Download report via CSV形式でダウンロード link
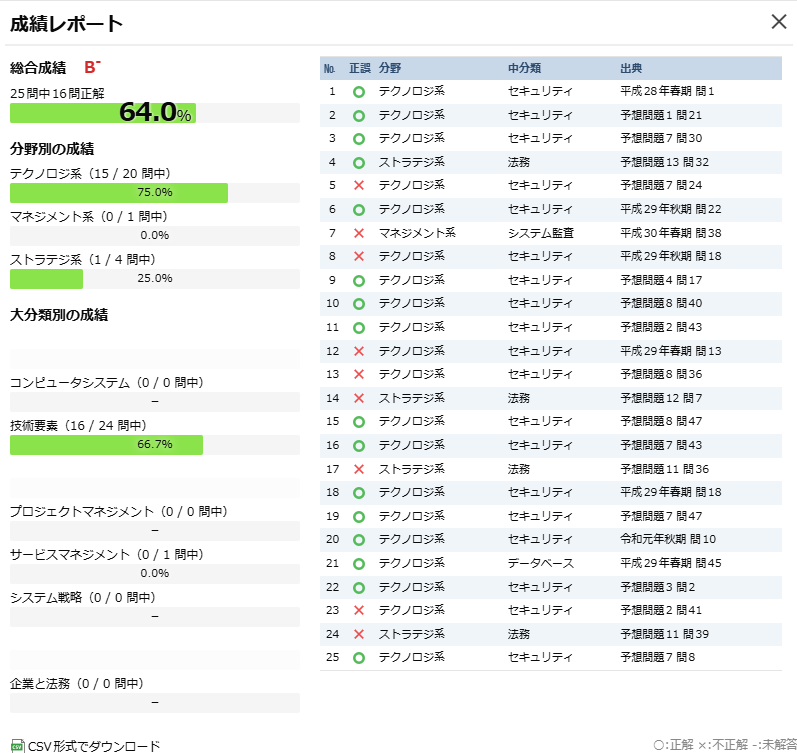This screenshot has height=753, width=797. [x=94, y=746]
